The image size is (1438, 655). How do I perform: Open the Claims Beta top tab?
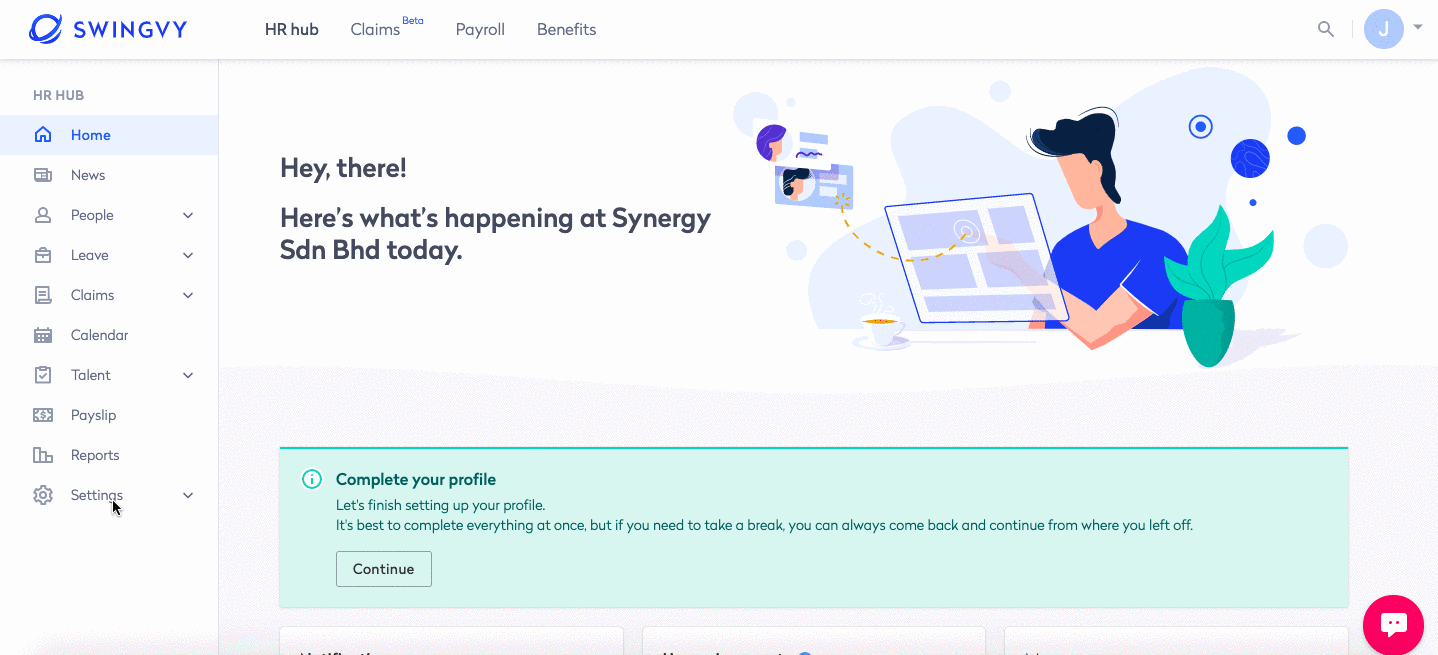(376, 29)
